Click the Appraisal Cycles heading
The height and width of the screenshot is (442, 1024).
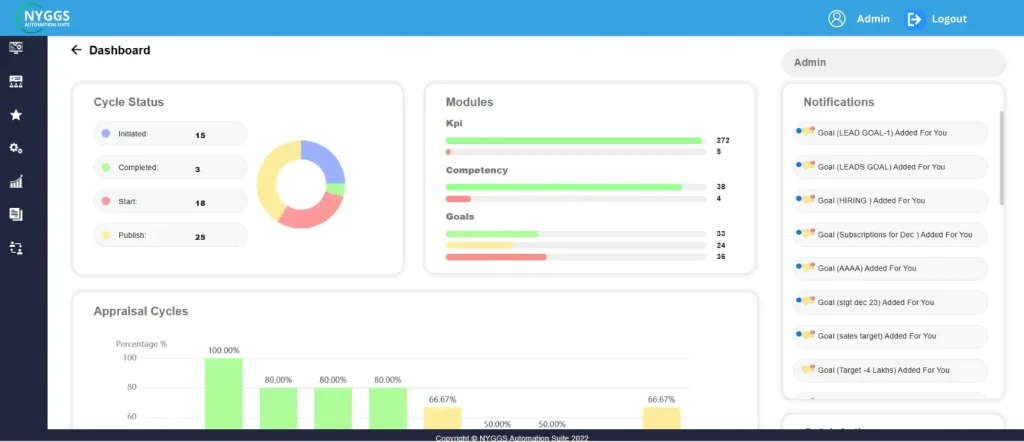[x=141, y=311]
